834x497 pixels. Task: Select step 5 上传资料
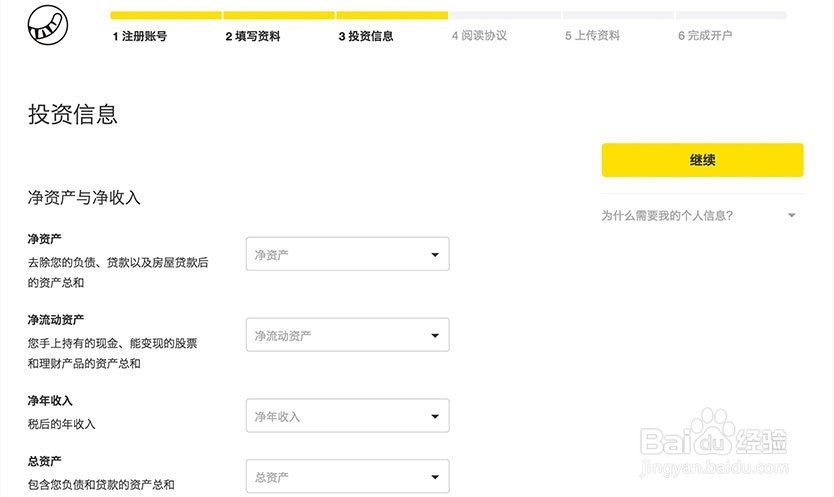[x=592, y=36]
